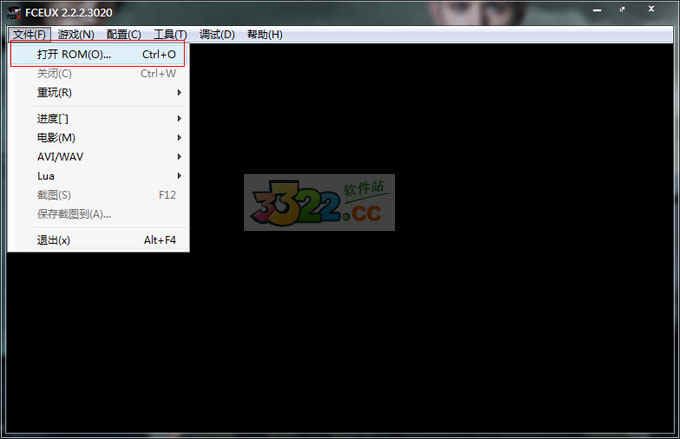
Task: Open the 配置(C) menu
Action: point(124,34)
